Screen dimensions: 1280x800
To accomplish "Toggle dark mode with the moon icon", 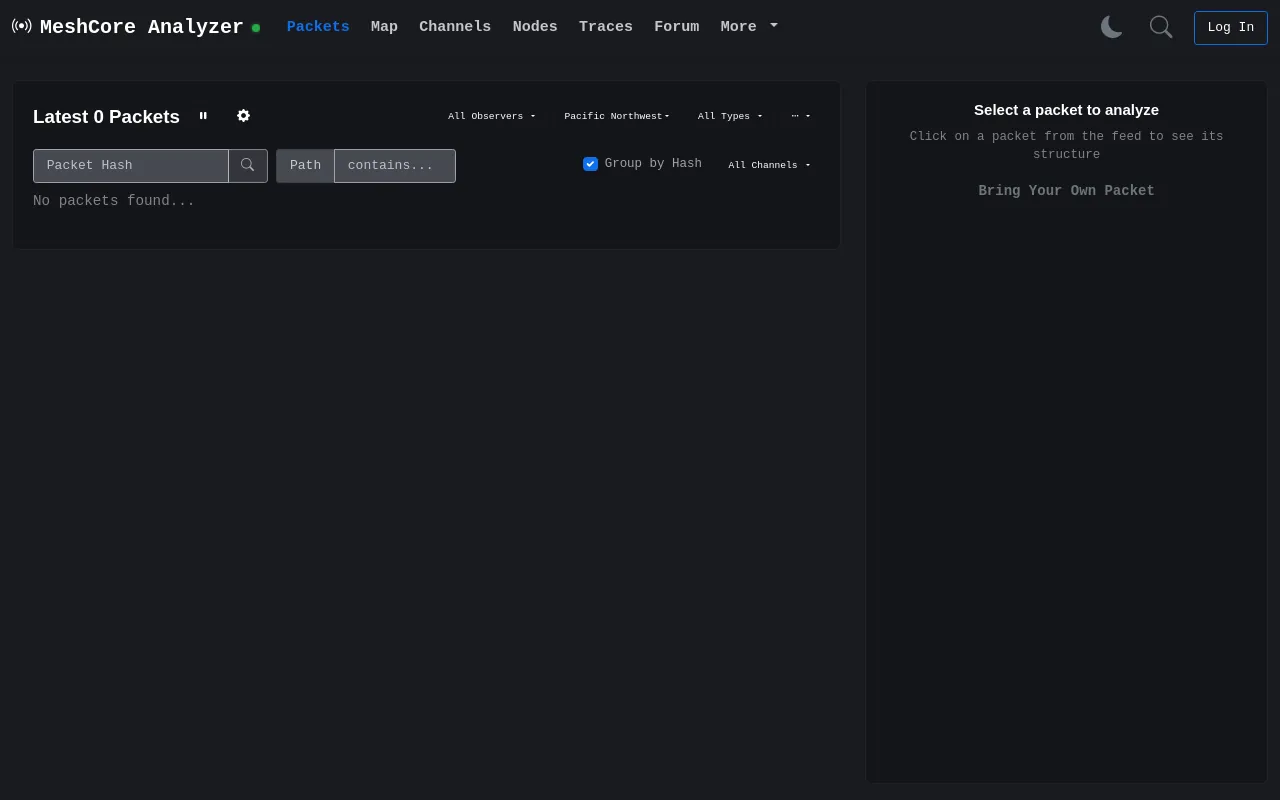I will [x=1112, y=27].
